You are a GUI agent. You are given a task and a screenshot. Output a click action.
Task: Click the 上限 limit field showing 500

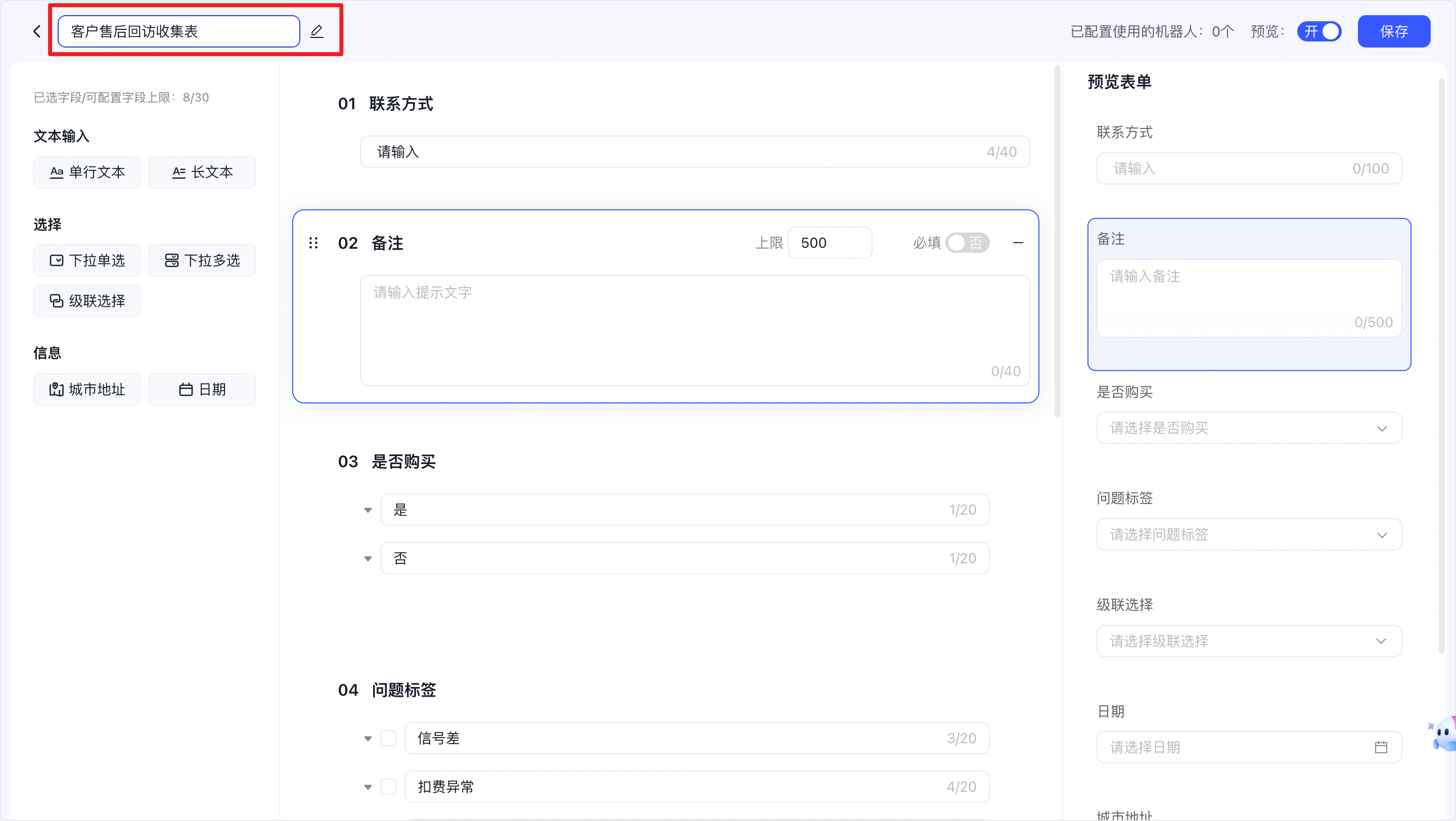(x=830, y=243)
